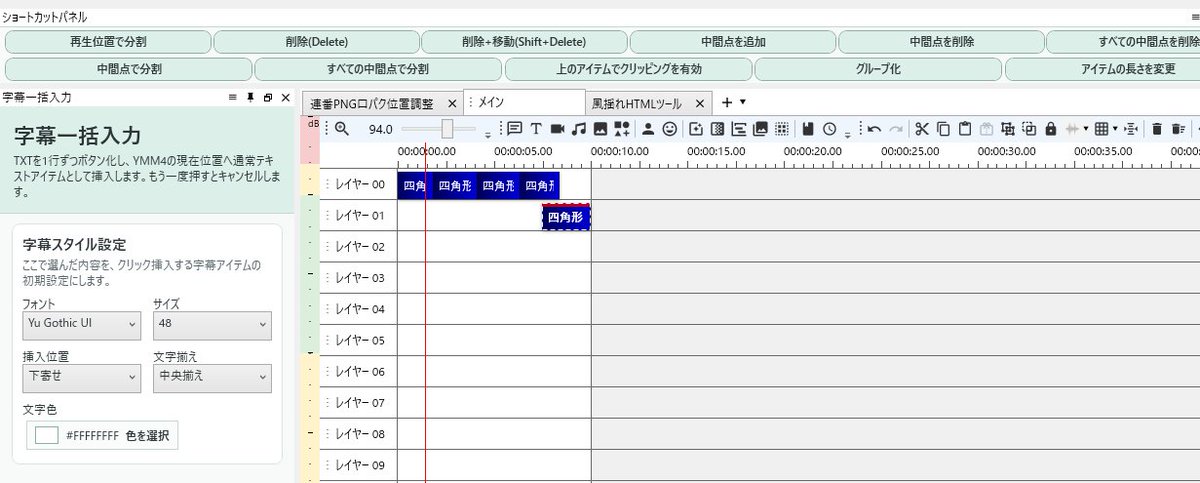
Task: Open the フォント Yu Gothic UI dropdown
Action: 81,325
